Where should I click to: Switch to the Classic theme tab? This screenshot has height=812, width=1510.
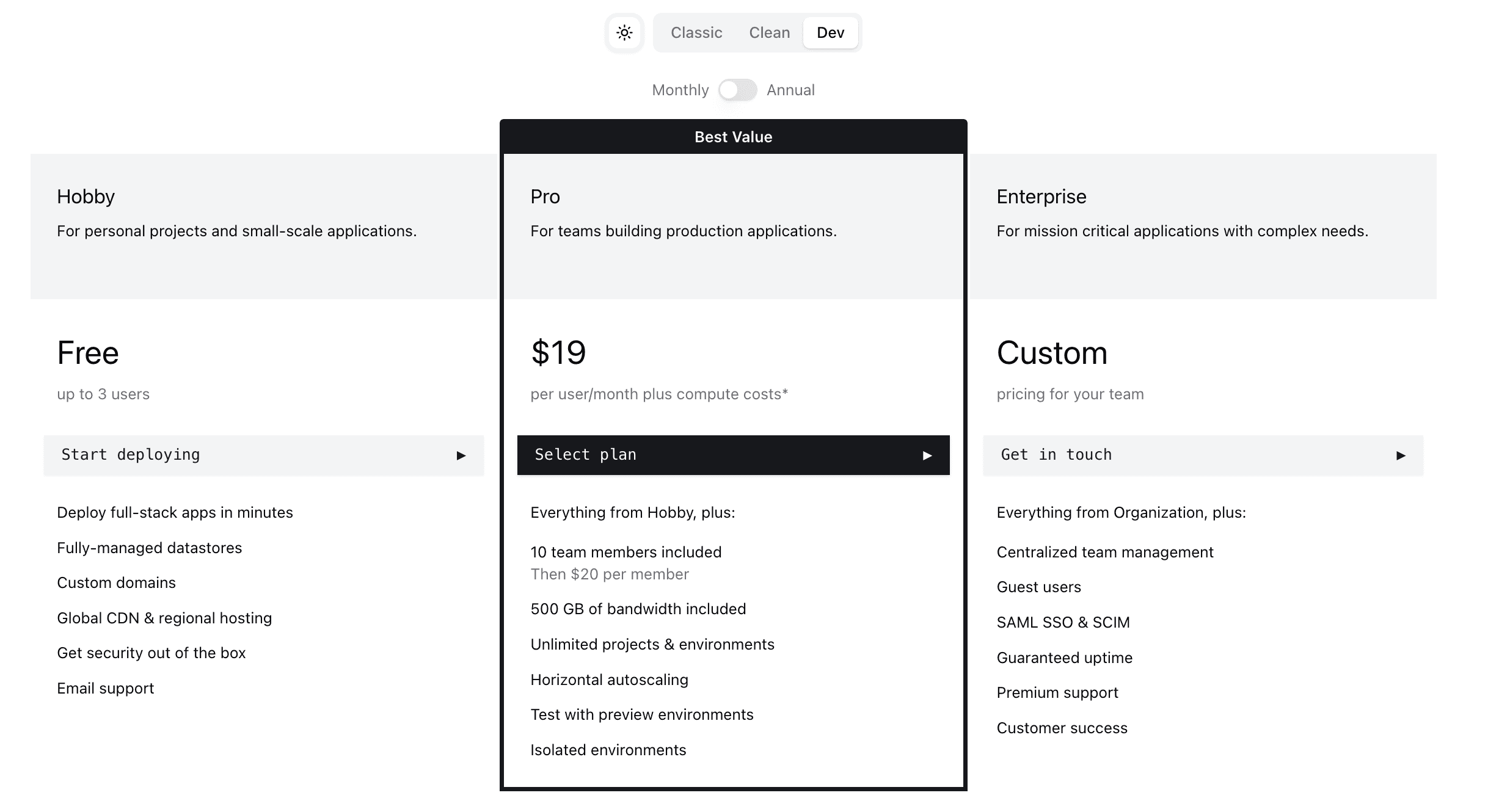(x=696, y=32)
